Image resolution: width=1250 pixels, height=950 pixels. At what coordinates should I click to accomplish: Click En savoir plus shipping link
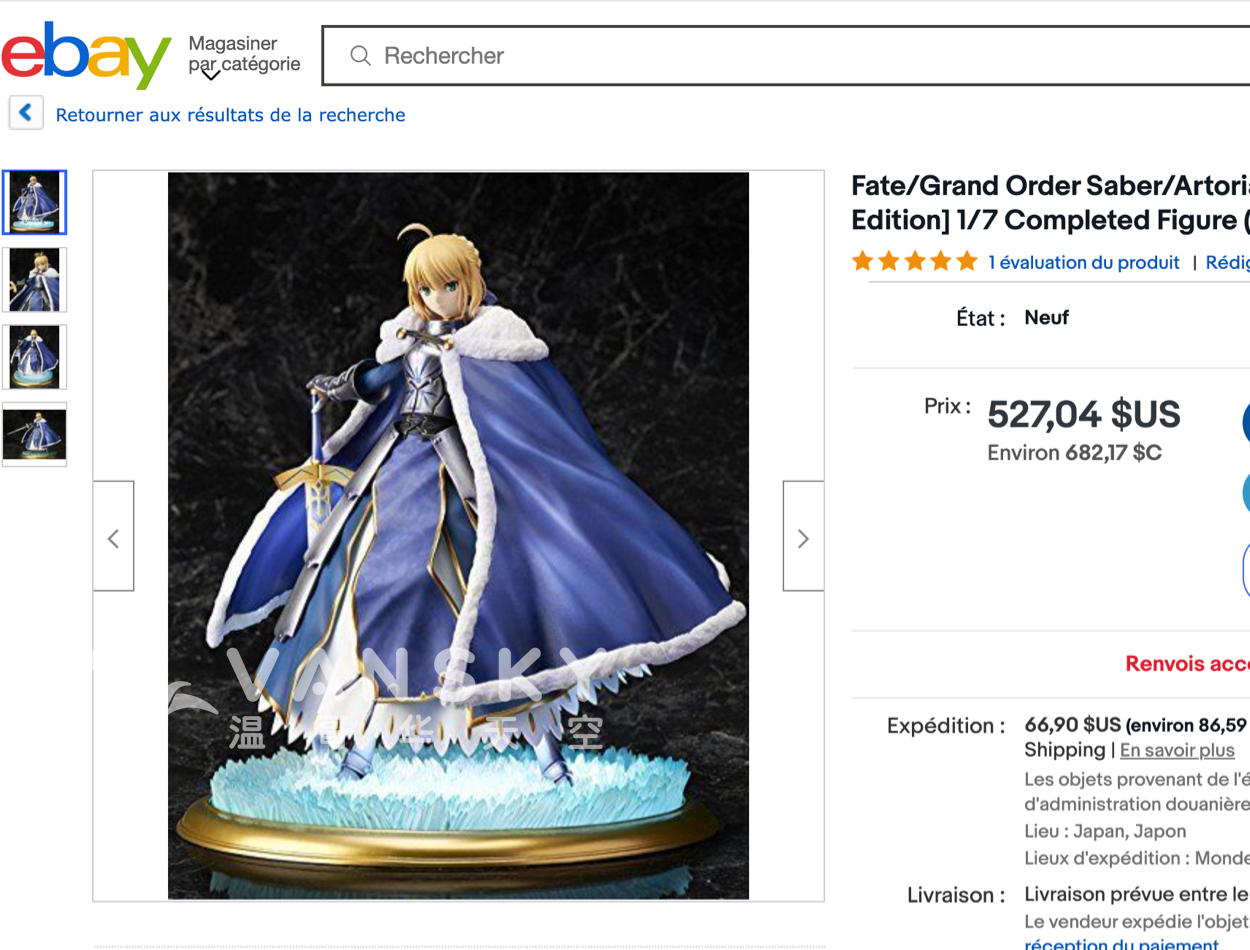[1177, 750]
